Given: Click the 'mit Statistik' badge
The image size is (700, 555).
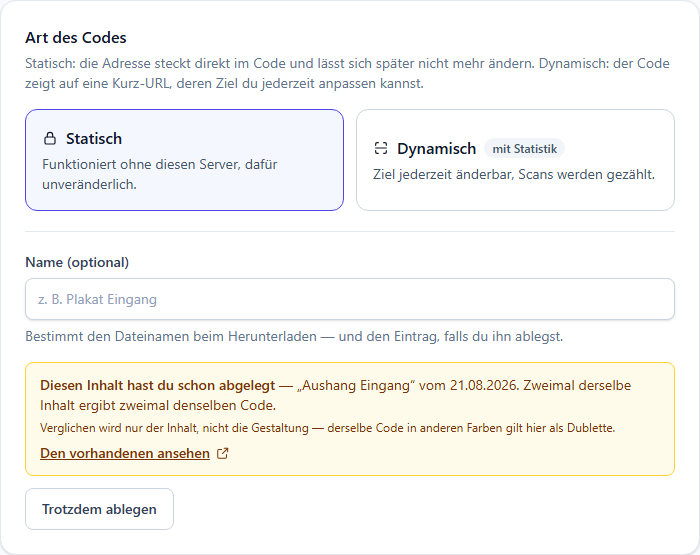Looking at the screenshot, I should click(525, 149).
